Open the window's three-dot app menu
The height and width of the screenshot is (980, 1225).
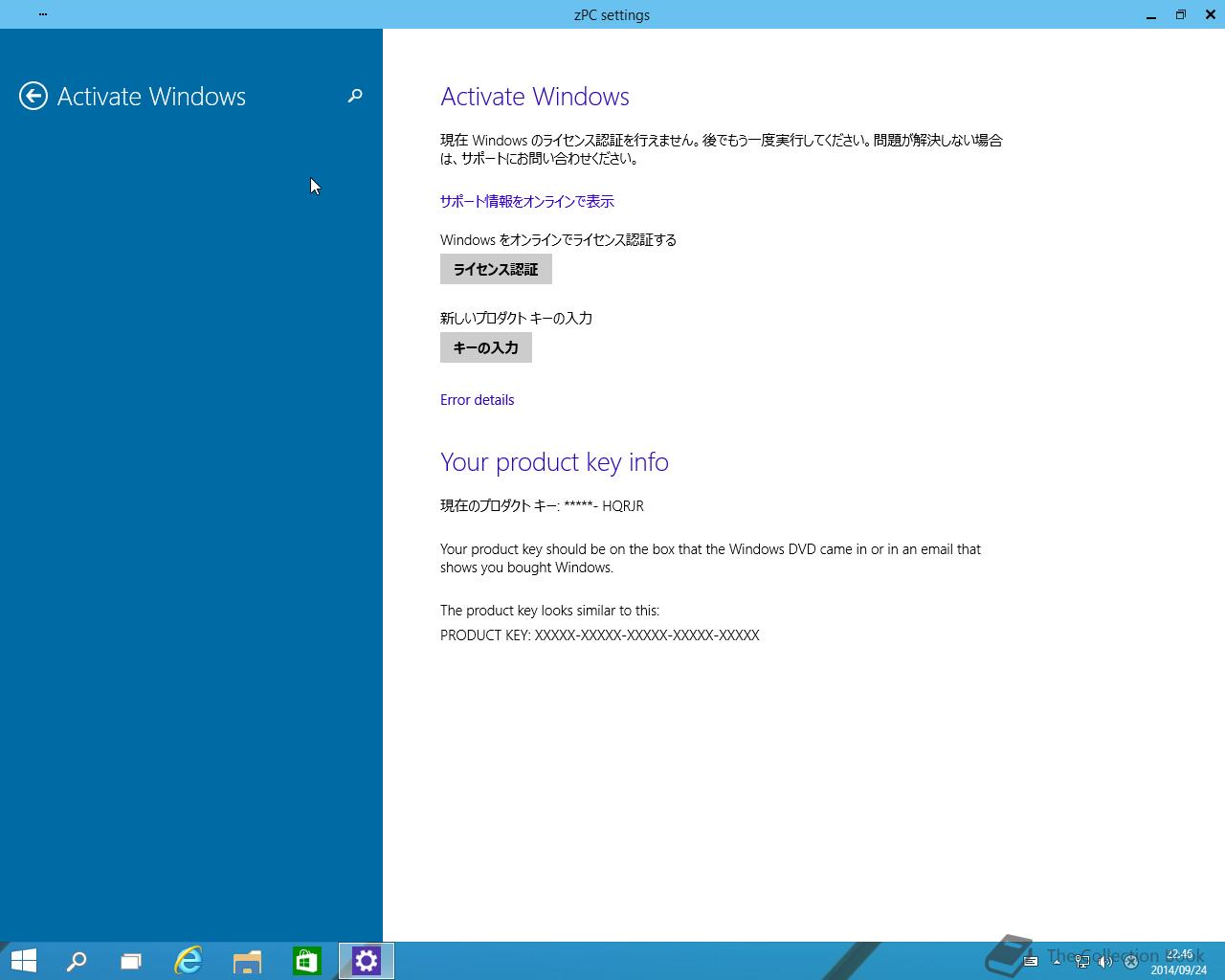(x=43, y=14)
